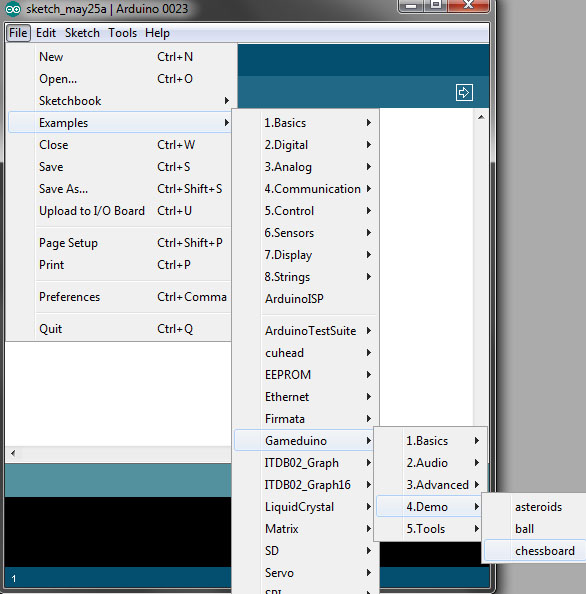586x594 pixels.
Task: Expand the Servo library examples
Action: tap(306, 572)
